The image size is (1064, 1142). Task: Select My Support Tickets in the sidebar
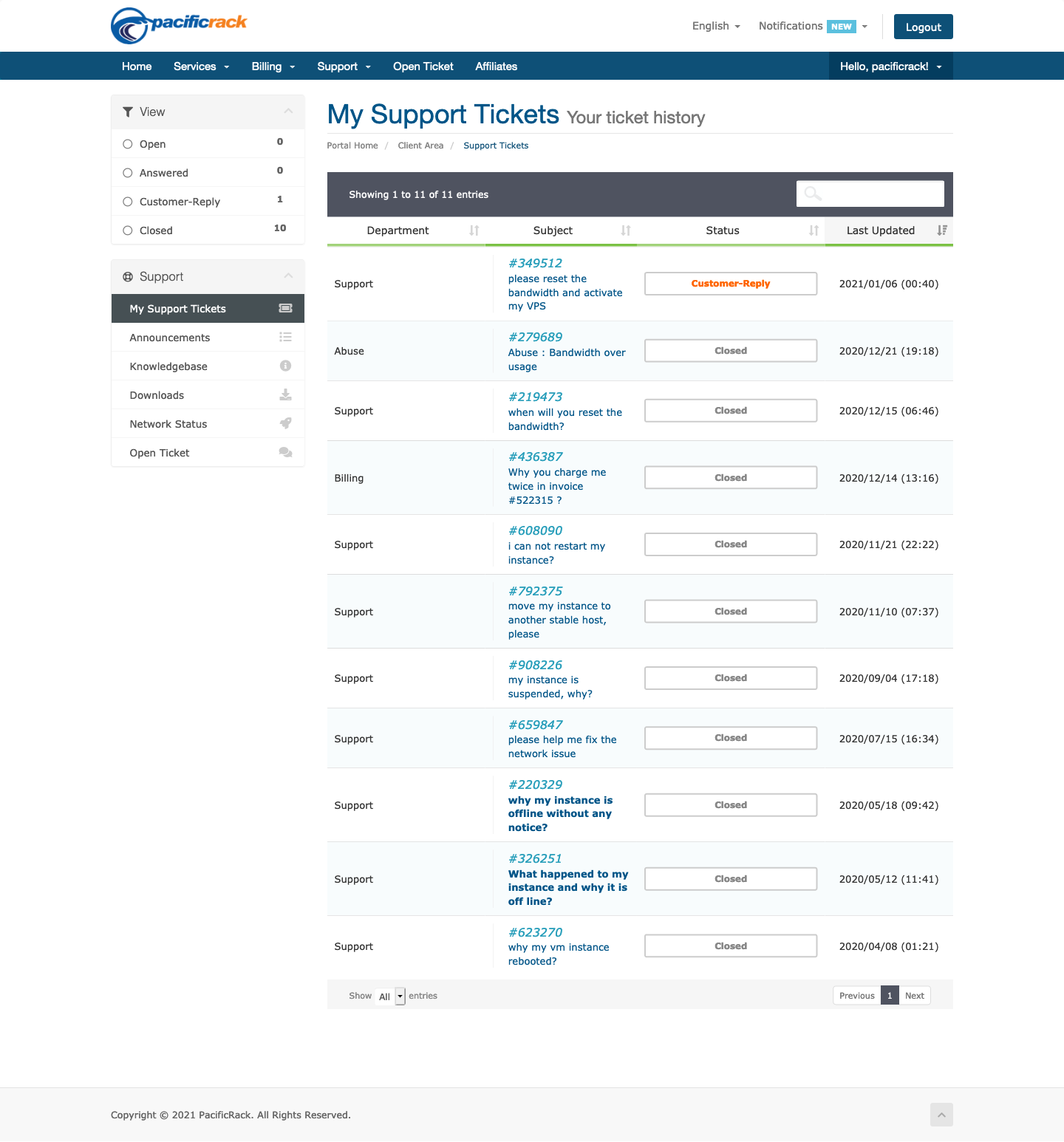point(208,309)
